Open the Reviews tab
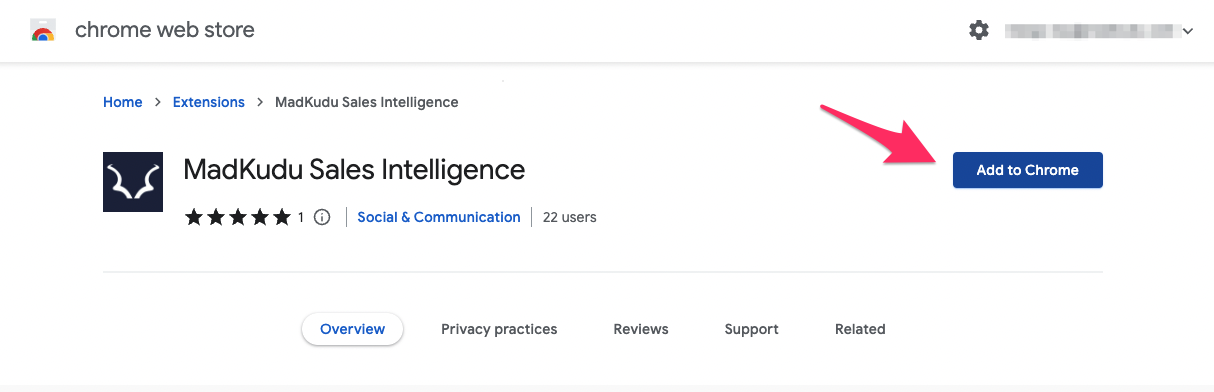Image resolution: width=1214 pixels, height=392 pixels. coord(641,329)
